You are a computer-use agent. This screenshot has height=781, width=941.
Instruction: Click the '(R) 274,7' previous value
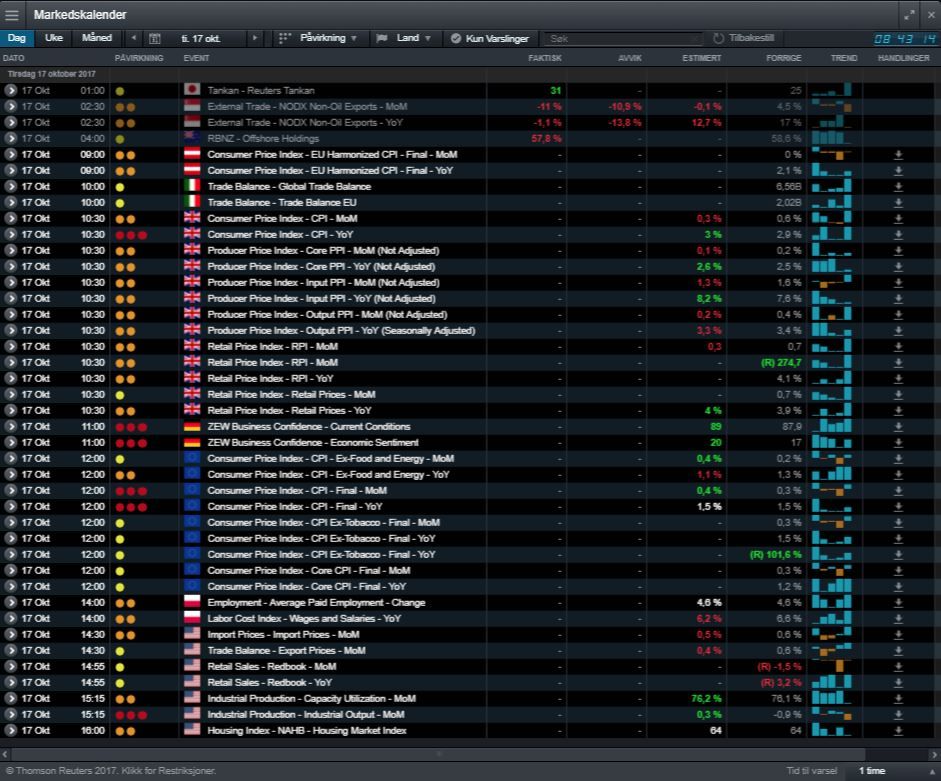781,363
